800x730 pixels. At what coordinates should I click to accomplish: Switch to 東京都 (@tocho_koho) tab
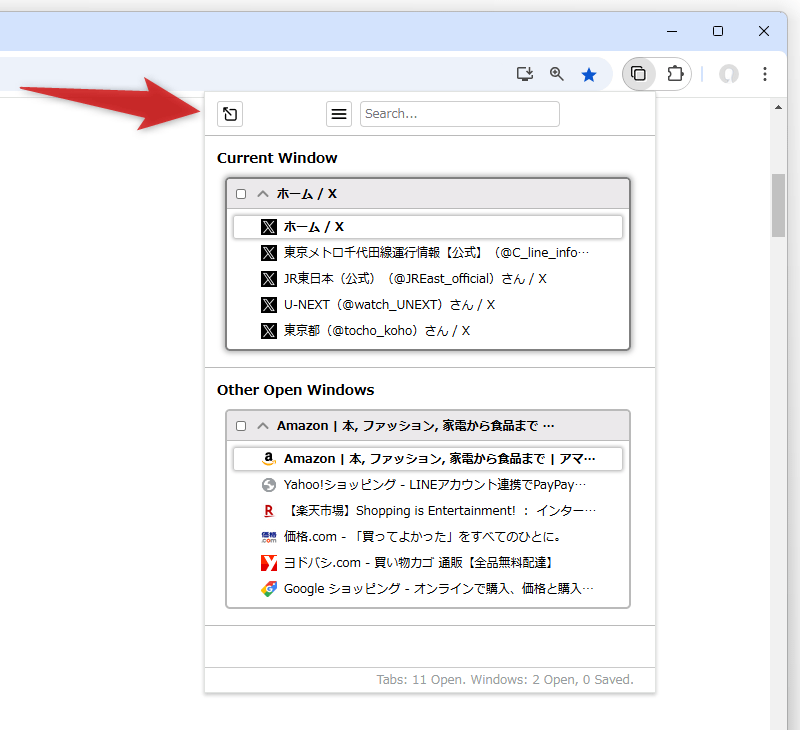(428, 331)
